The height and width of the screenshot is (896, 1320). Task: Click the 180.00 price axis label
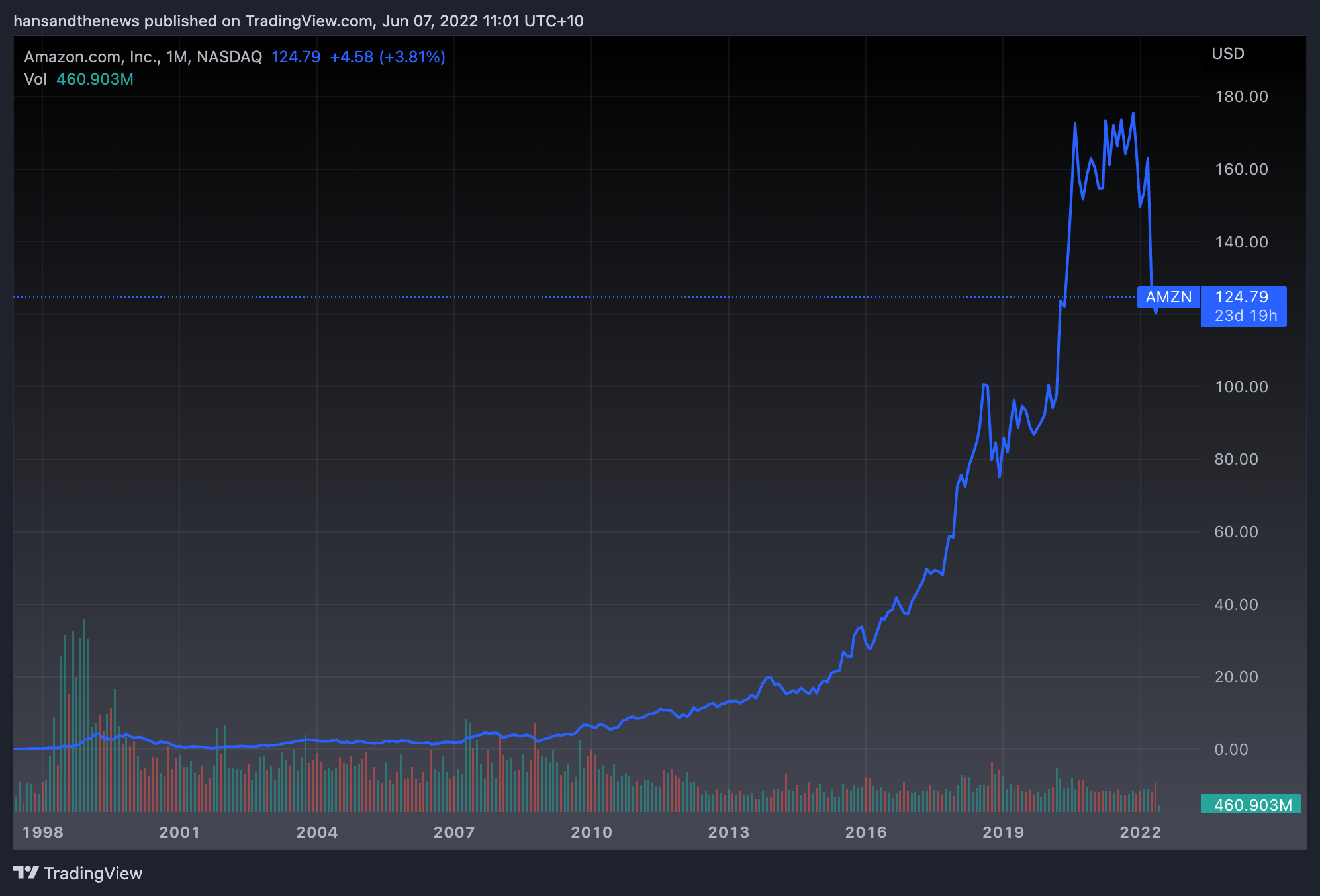(1241, 97)
